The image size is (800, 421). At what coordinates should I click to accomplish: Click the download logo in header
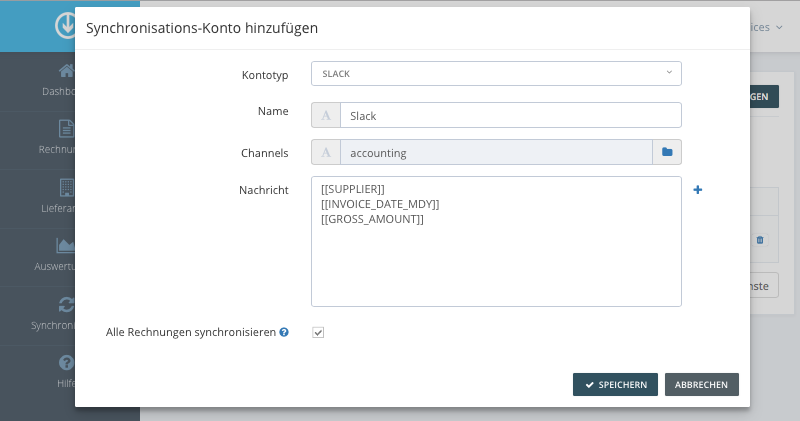[x=65, y=26]
